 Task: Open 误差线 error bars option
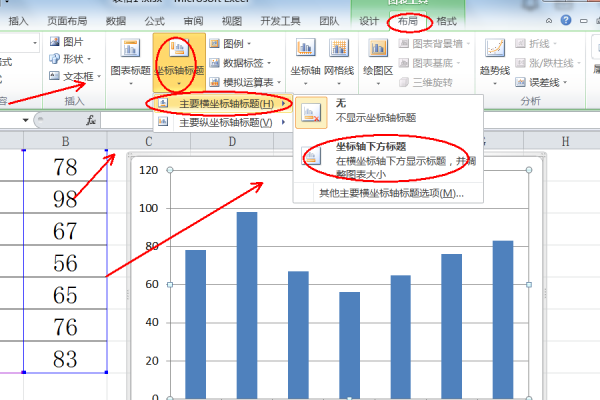point(541,82)
